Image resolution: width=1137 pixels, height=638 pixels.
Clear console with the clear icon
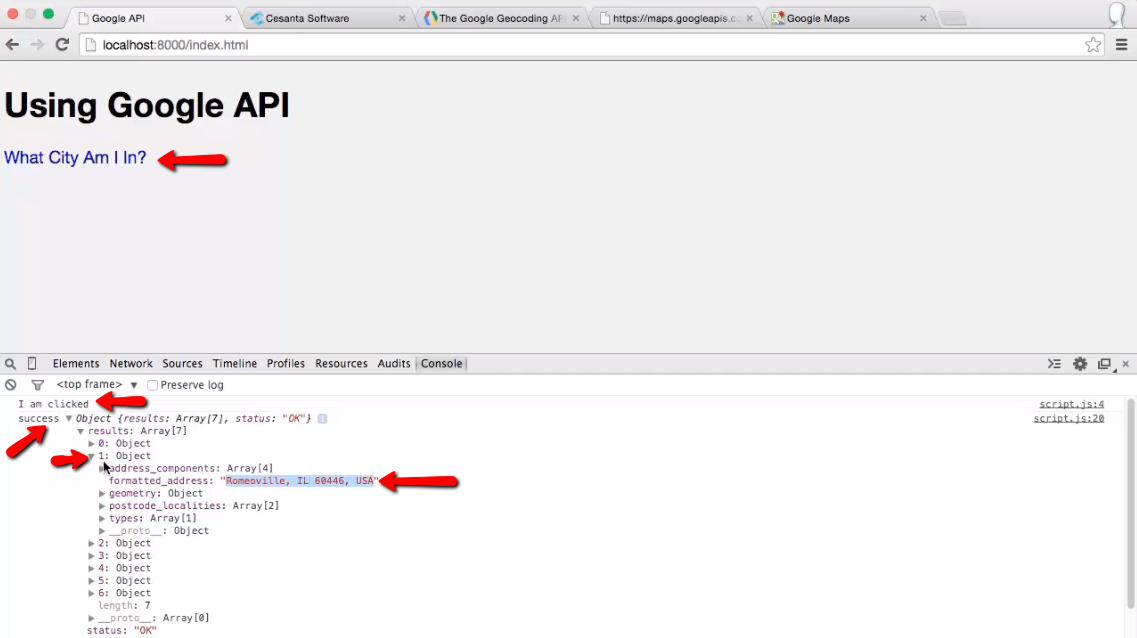[11, 385]
